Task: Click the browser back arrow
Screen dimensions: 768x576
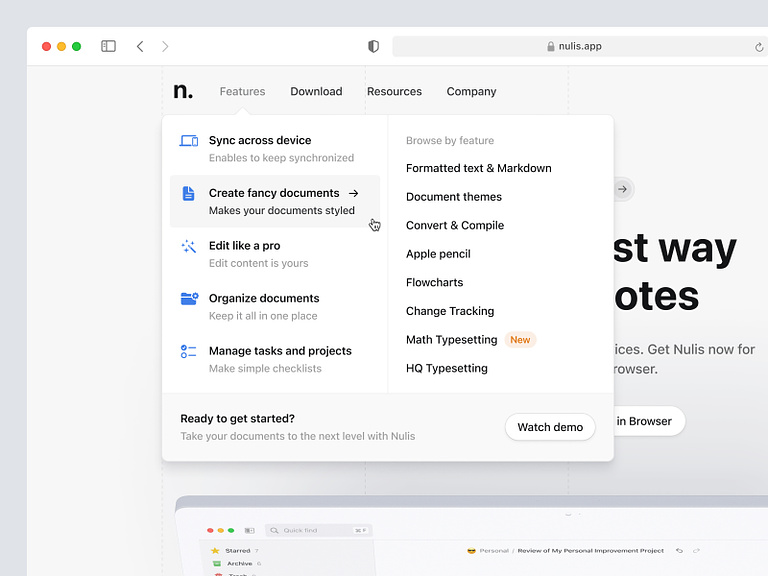Action: coord(140,46)
